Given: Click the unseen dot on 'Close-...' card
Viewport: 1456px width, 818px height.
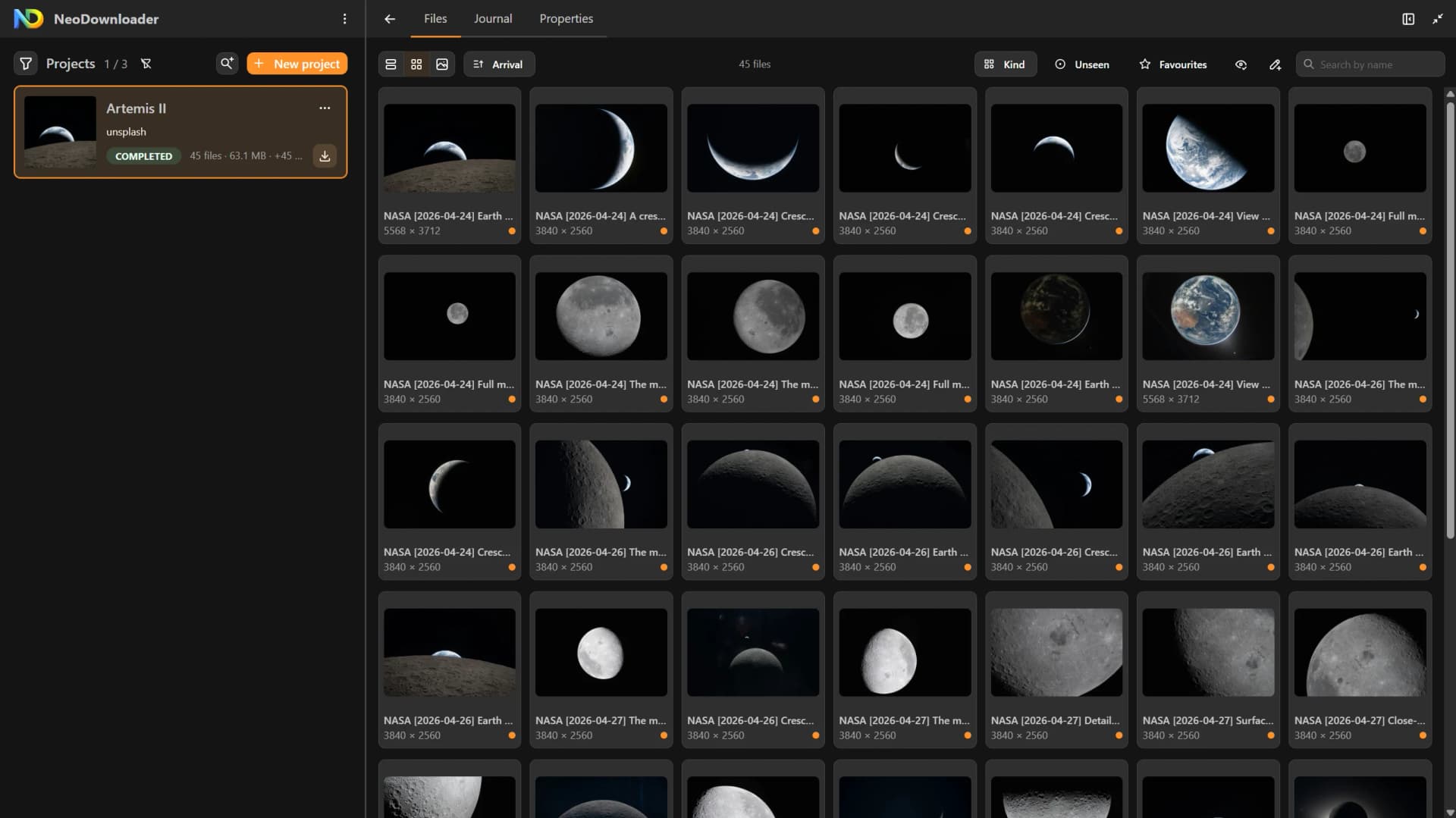Looking at the screenshot, I should 1422,735.
